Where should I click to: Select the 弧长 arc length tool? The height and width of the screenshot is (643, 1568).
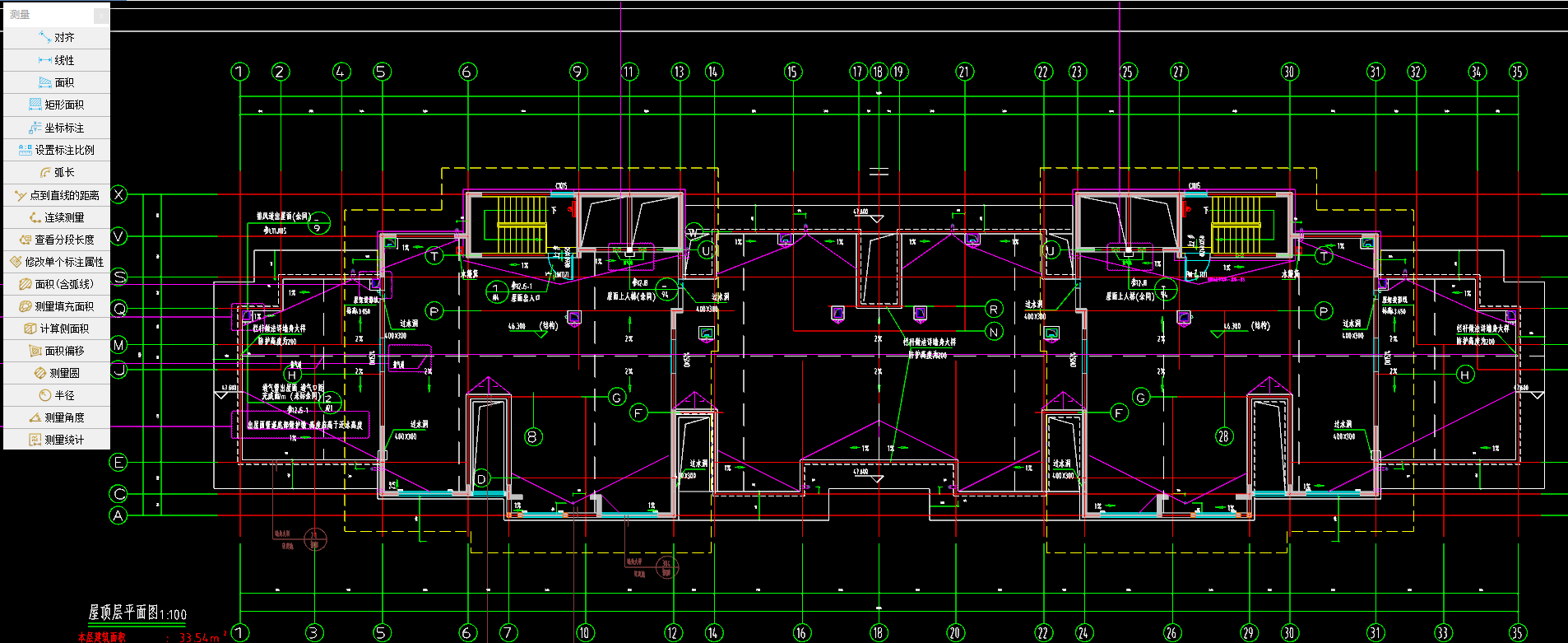click(57, 172)
